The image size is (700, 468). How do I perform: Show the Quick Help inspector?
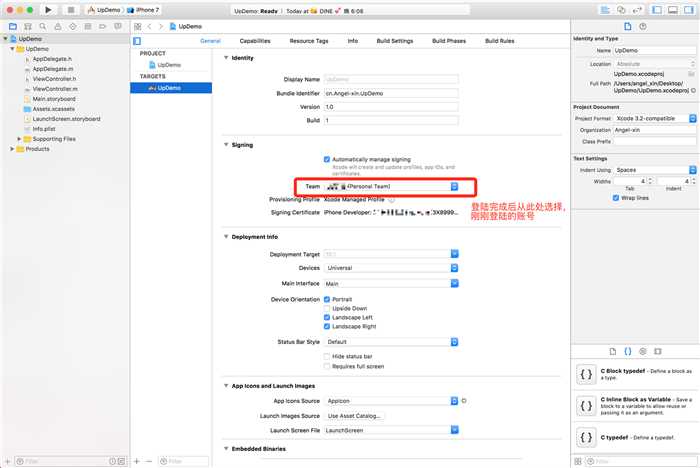pyautogui.click(x=643, y=27)
